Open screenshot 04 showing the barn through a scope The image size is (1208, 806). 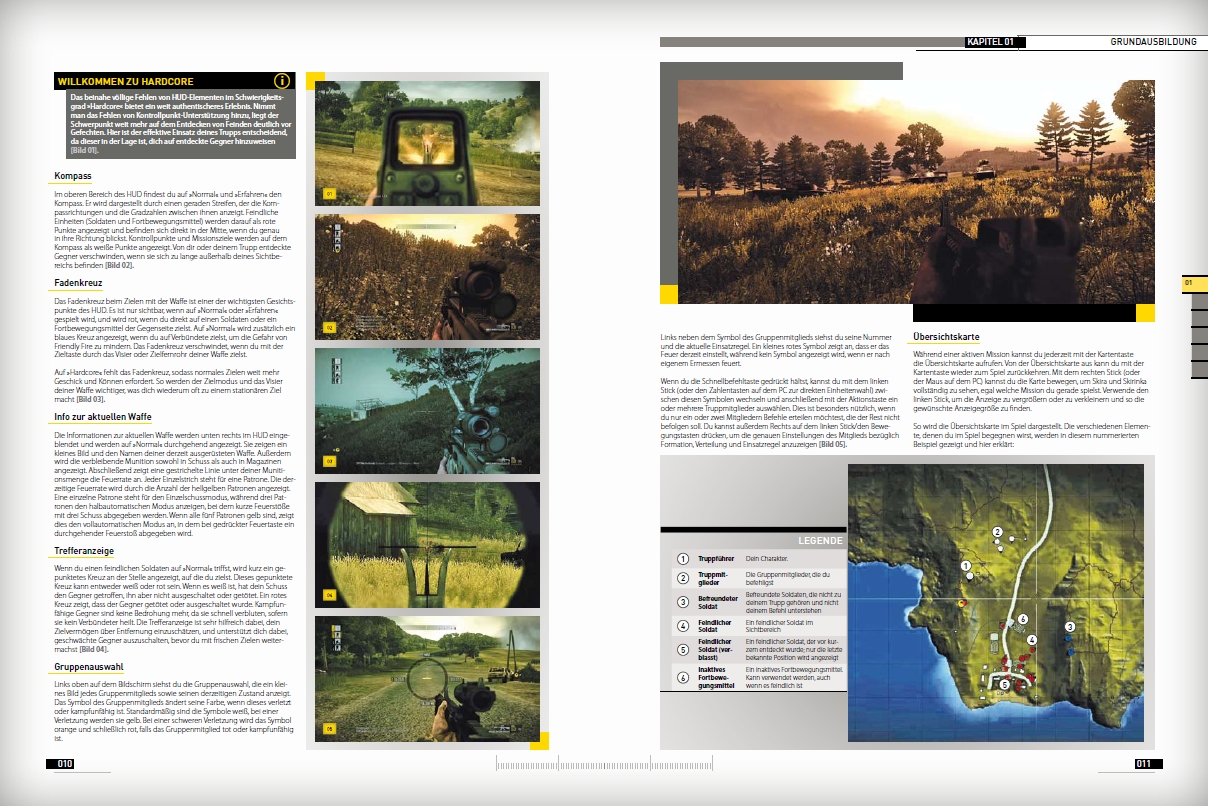428,543
